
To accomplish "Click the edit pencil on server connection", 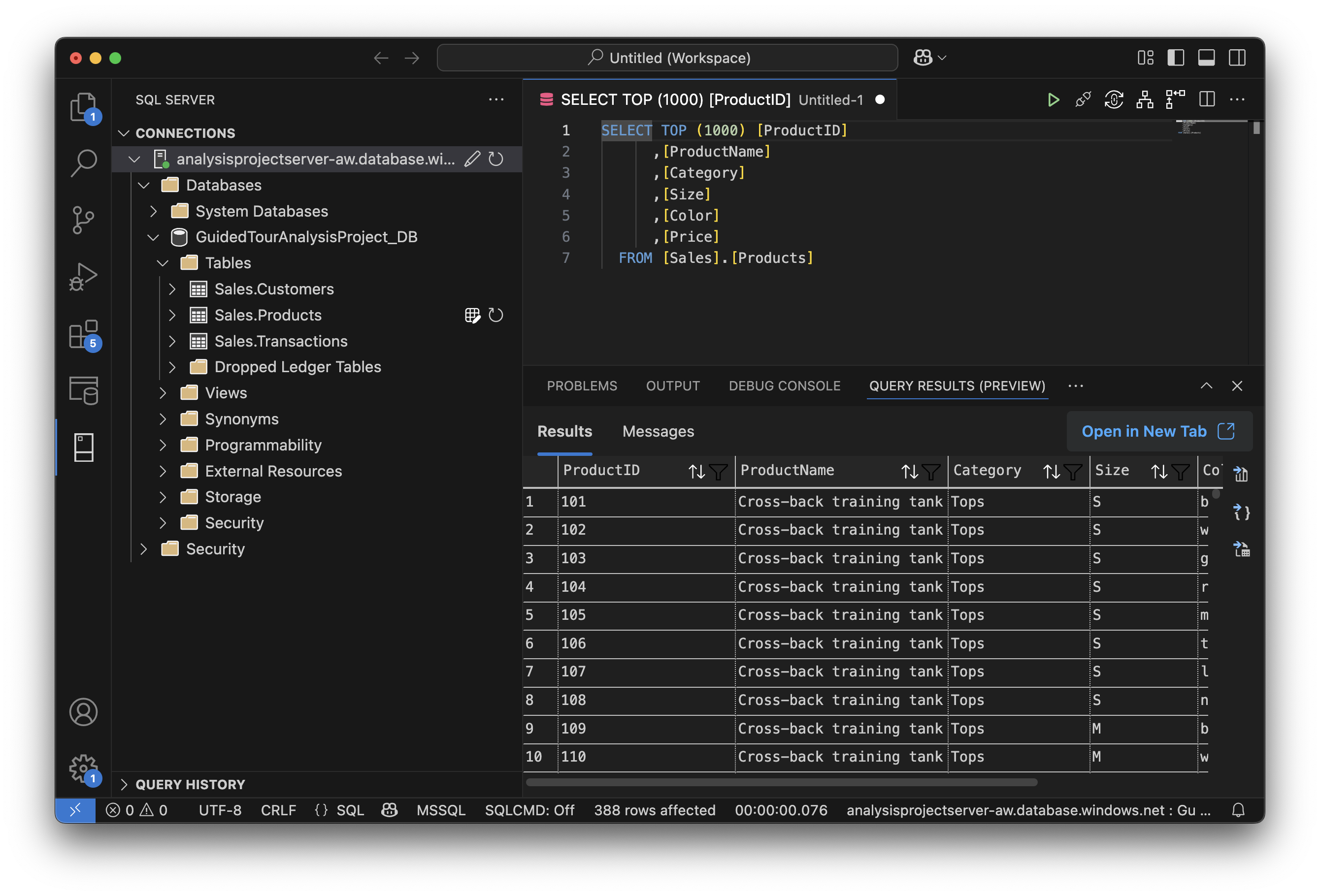I will [472, 159].
